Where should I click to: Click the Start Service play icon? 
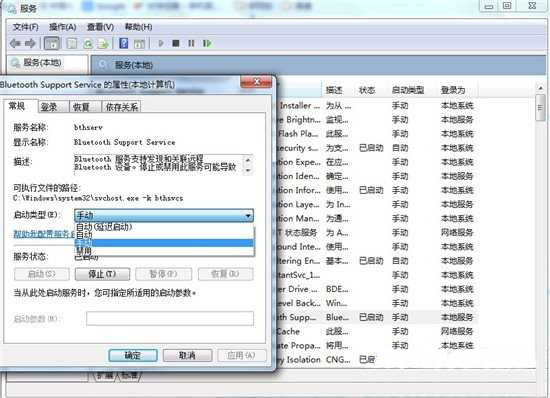point(161,43)
